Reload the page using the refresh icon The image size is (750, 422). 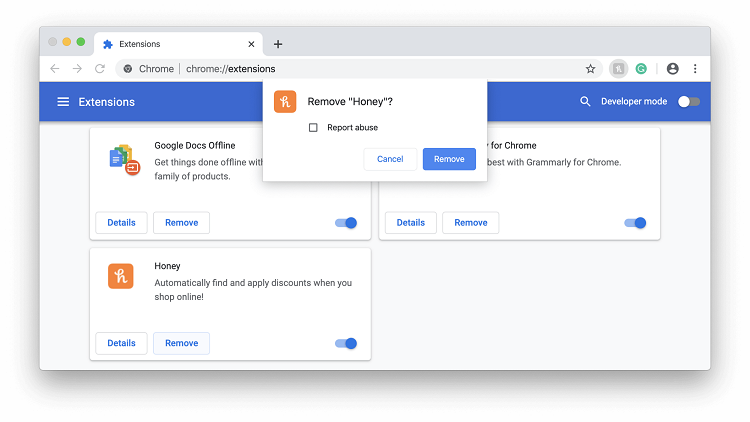pyautogui.click(x=100, y=69)
